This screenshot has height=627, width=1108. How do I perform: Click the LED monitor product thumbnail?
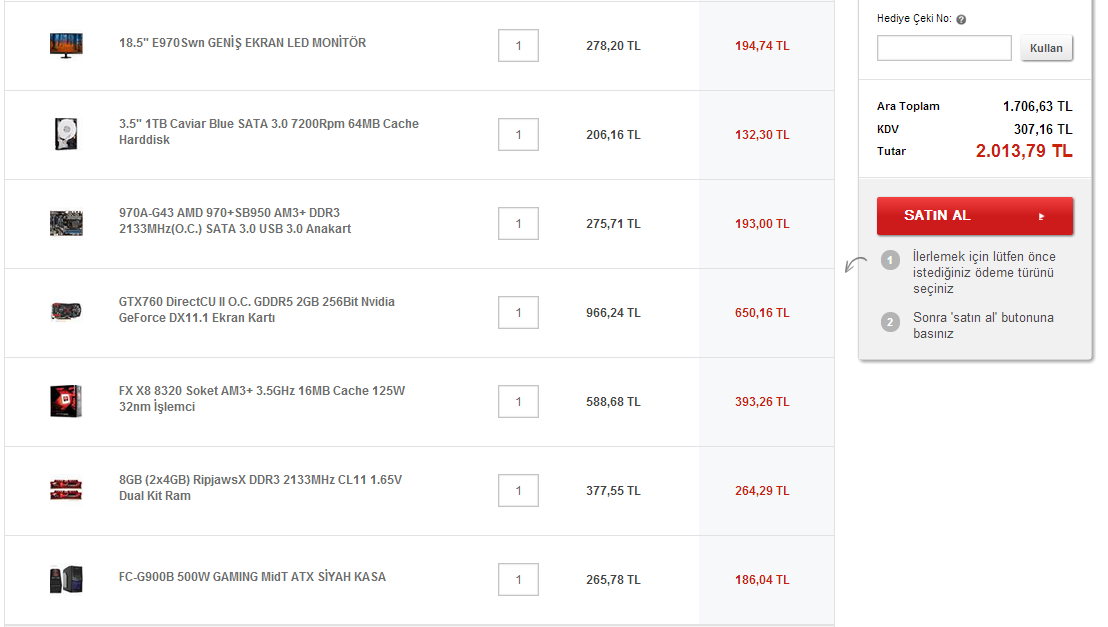66,45
